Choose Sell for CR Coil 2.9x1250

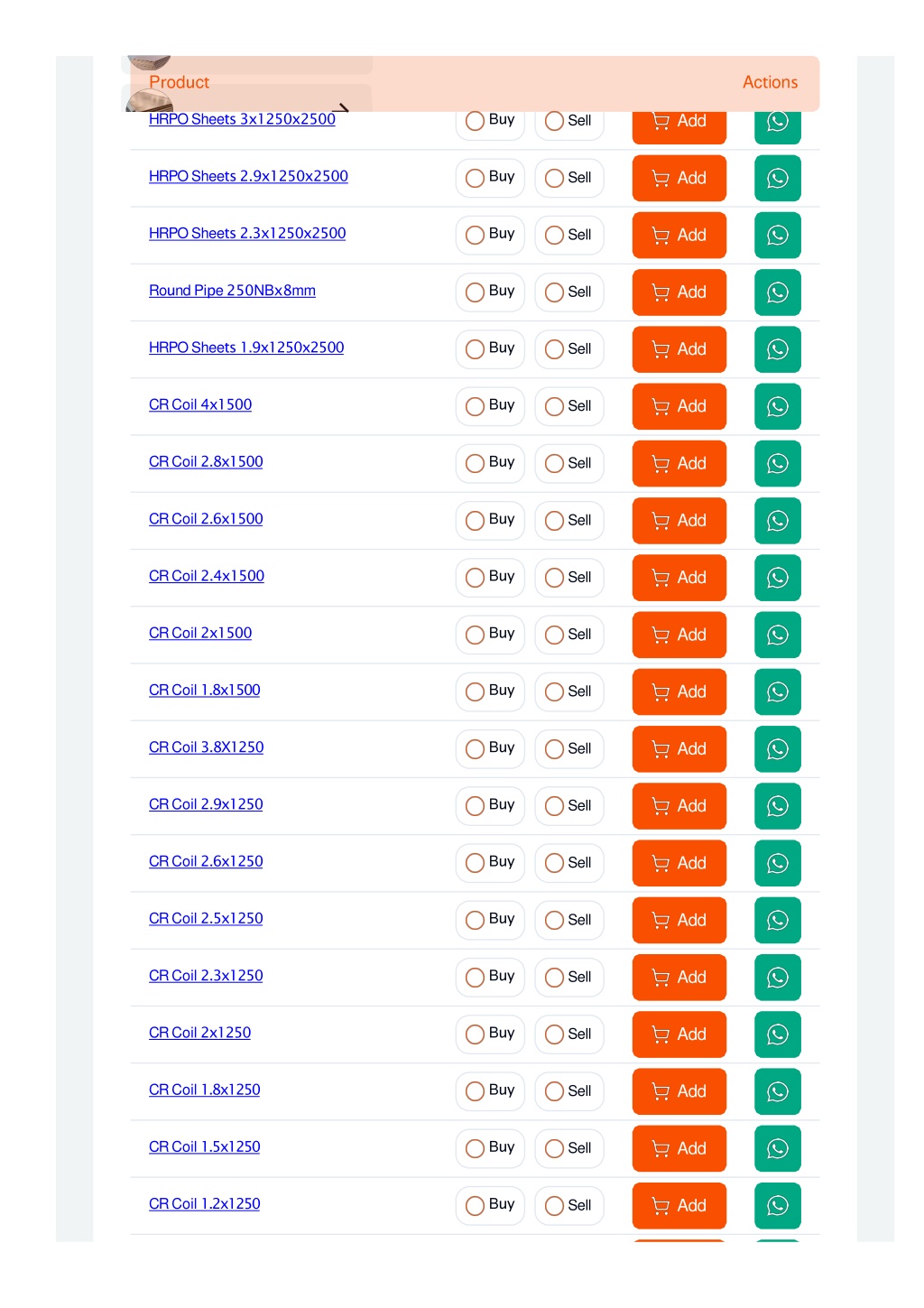pos(569,805)
